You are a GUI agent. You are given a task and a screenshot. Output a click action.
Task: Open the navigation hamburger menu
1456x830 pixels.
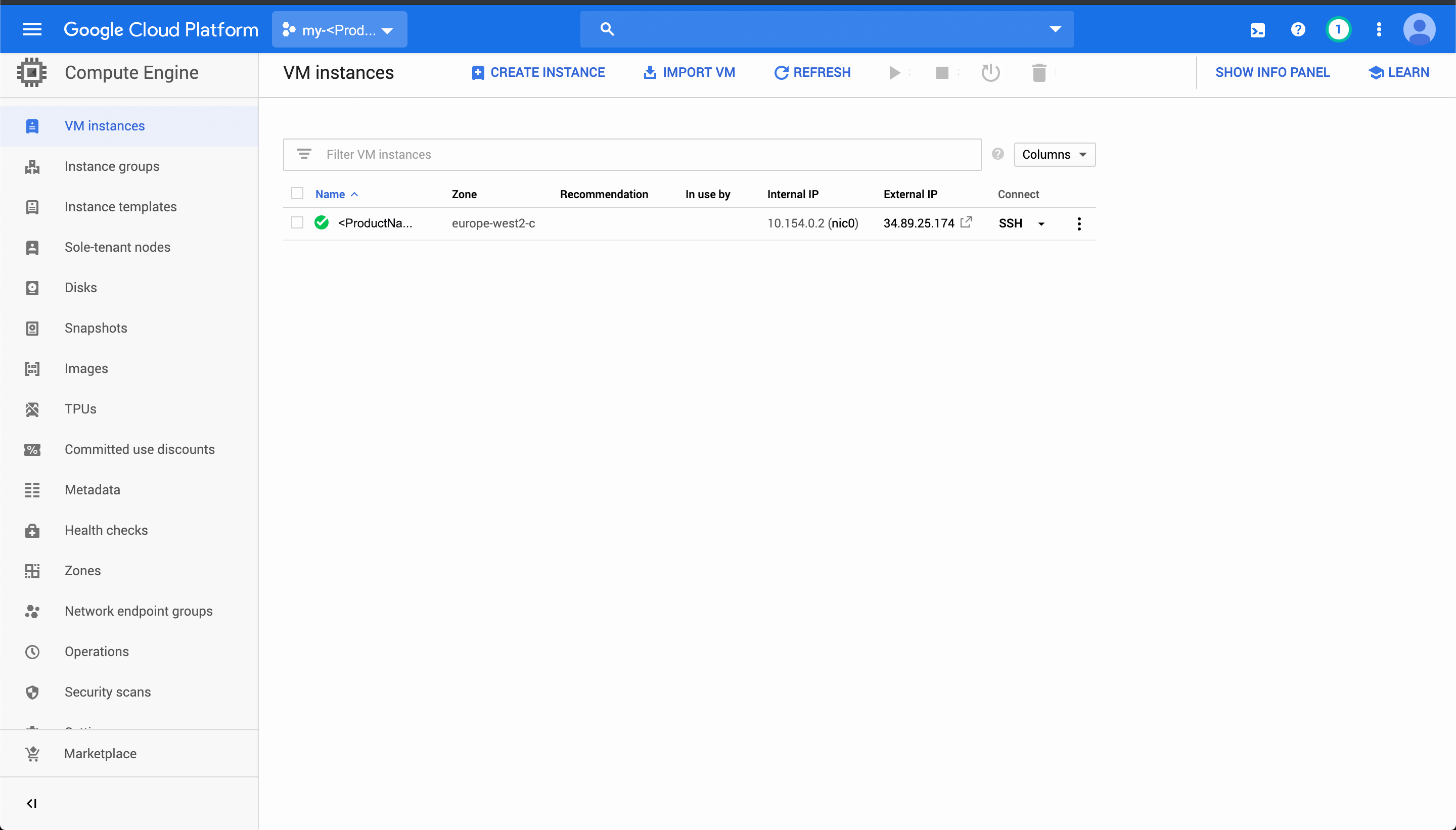tap(32, 29)
